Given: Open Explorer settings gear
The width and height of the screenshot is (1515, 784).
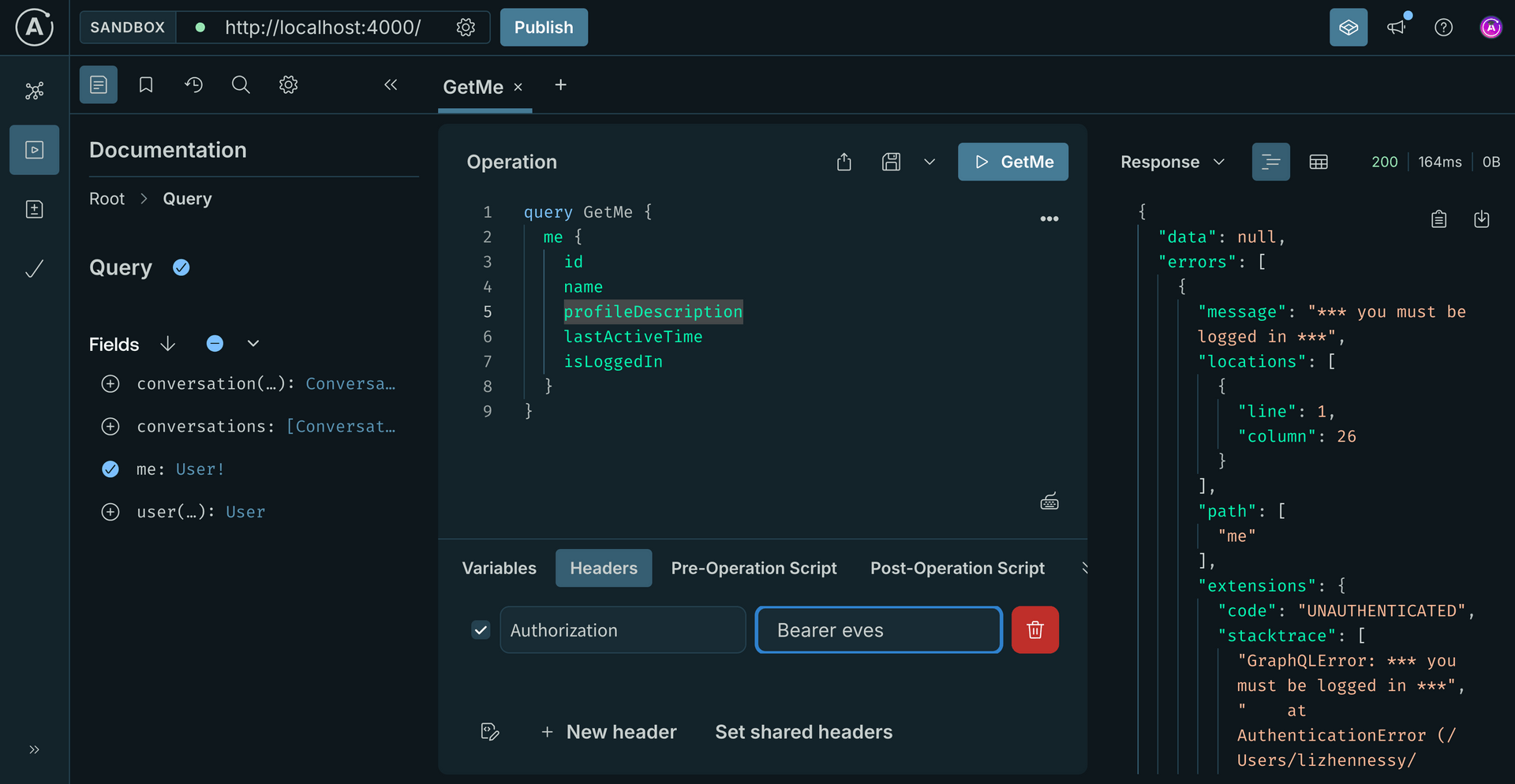Looking at the screenshot, I should tap(288, 84).
